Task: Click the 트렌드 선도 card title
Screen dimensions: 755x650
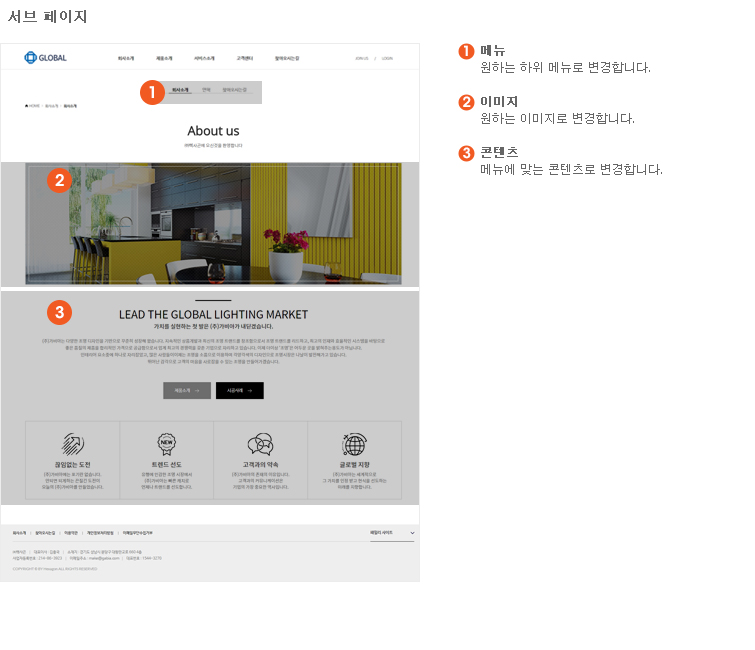Action: click(x=167, y=465)
